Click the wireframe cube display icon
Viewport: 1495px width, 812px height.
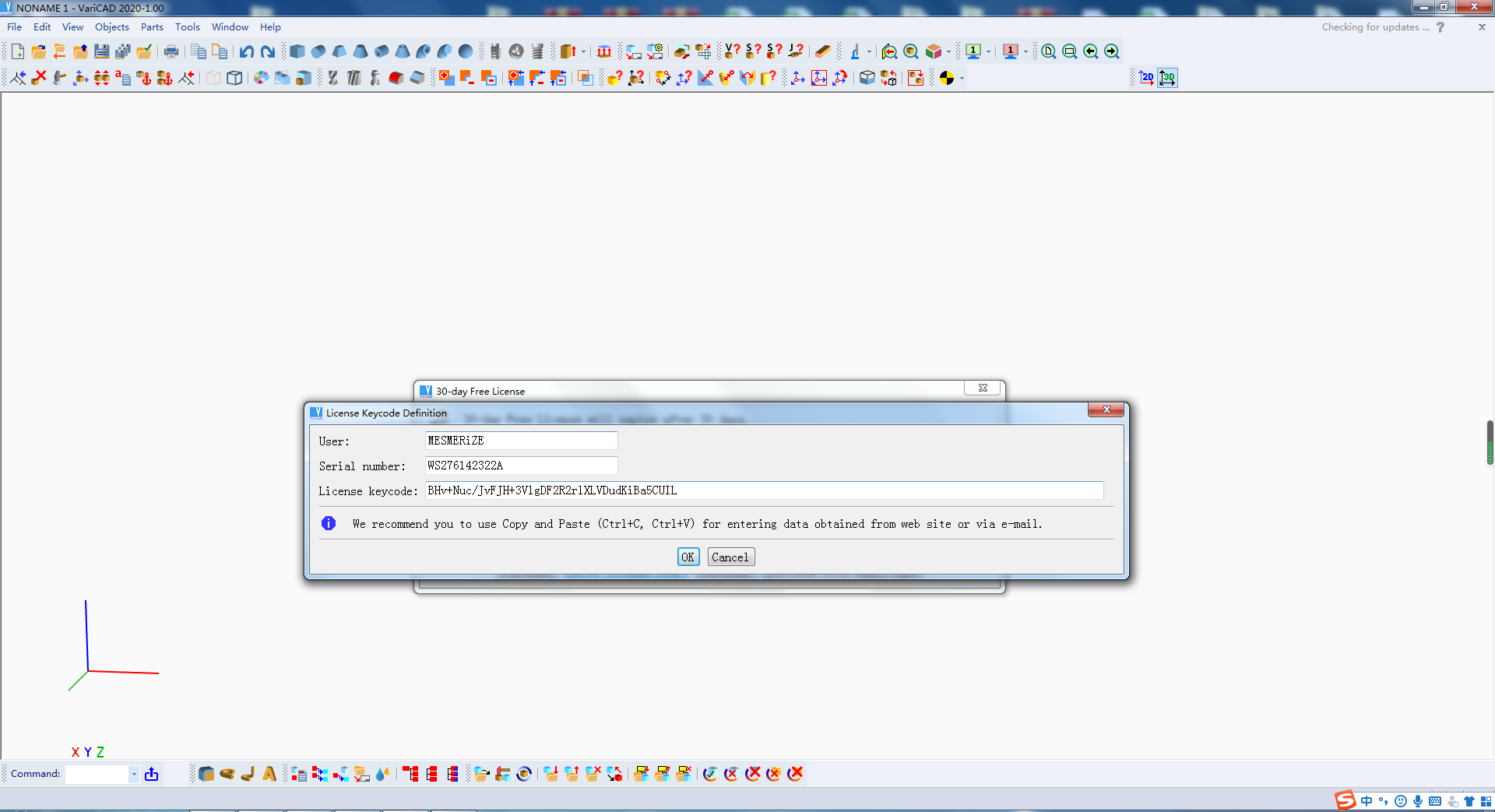tap(234, 78)
